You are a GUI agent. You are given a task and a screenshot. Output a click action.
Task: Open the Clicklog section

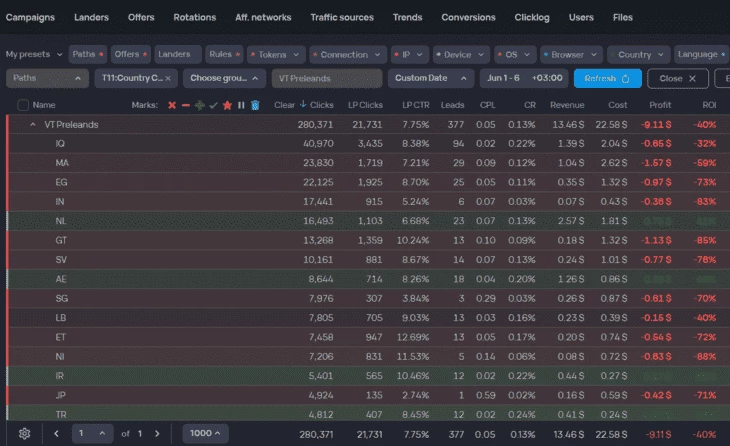[x=532, y=17]
